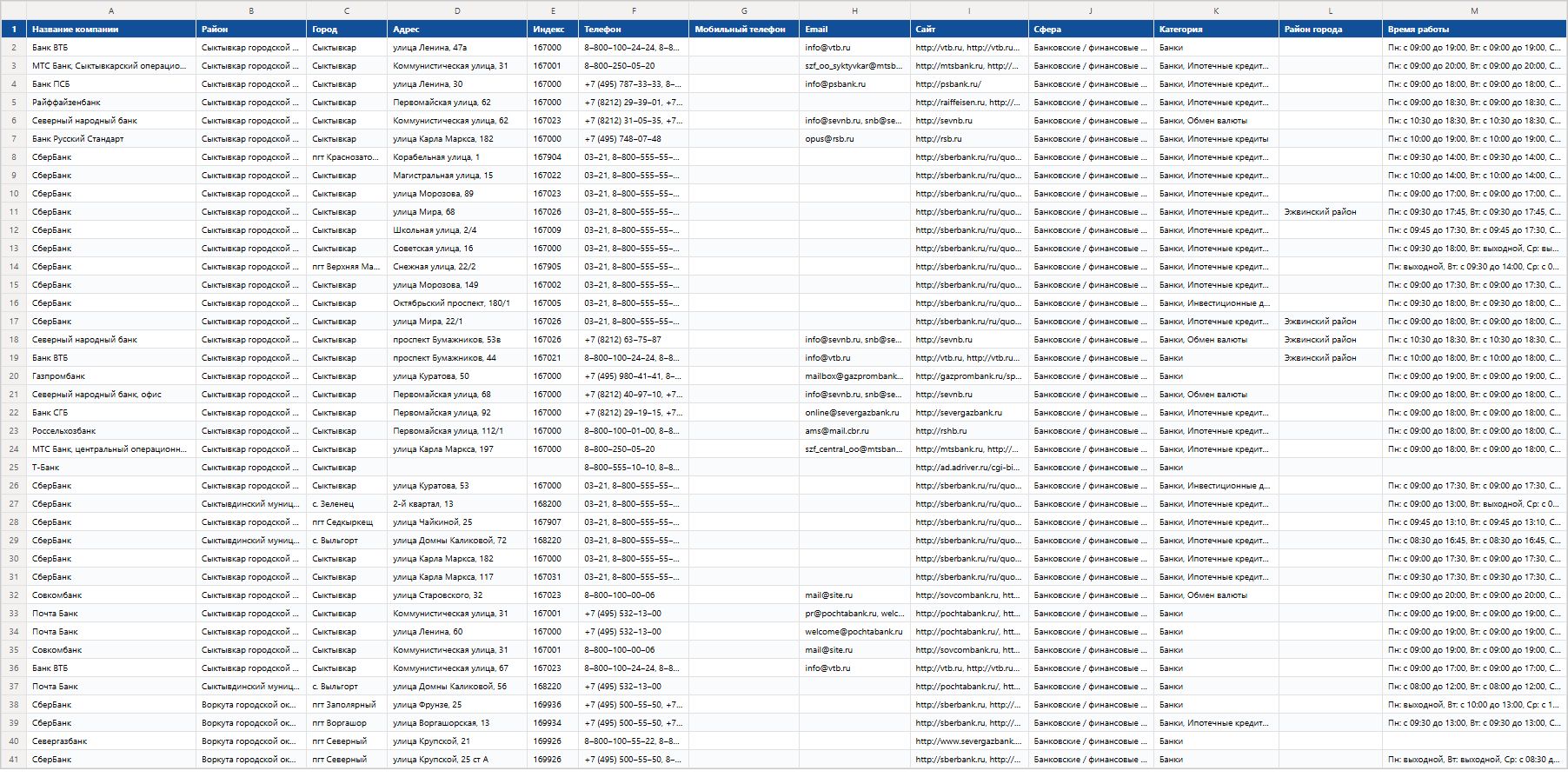Select address 'Снежная улица, 22/2'

pos(457,267)
